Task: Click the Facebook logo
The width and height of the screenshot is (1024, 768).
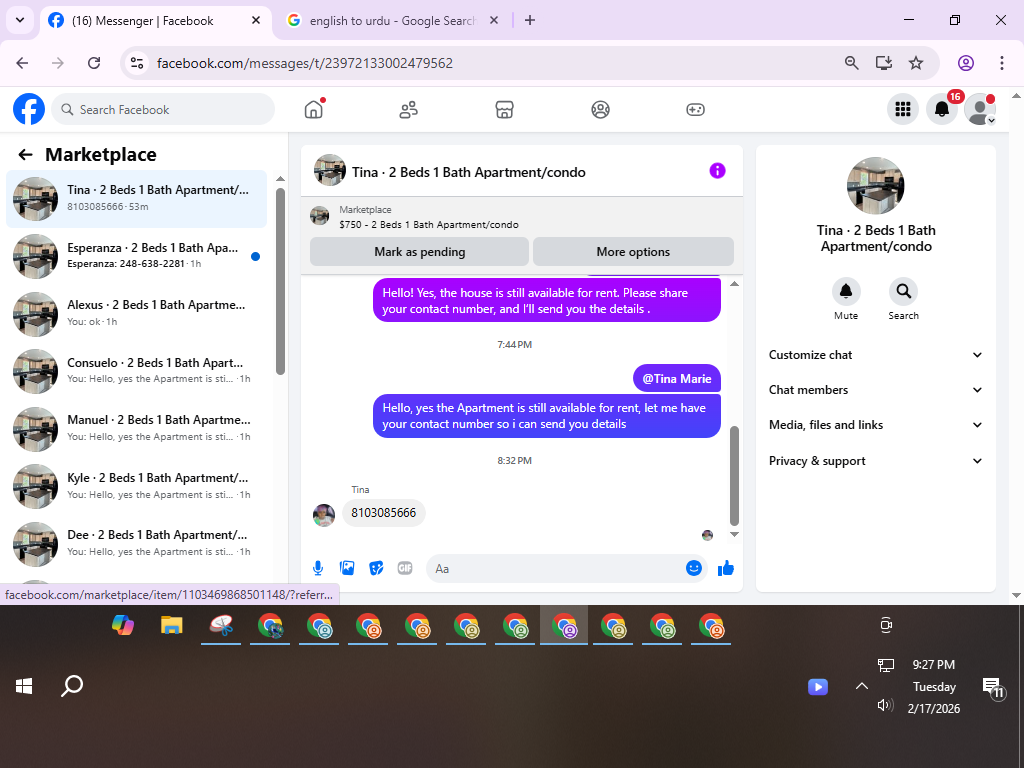Action: (x=29, y=109)
